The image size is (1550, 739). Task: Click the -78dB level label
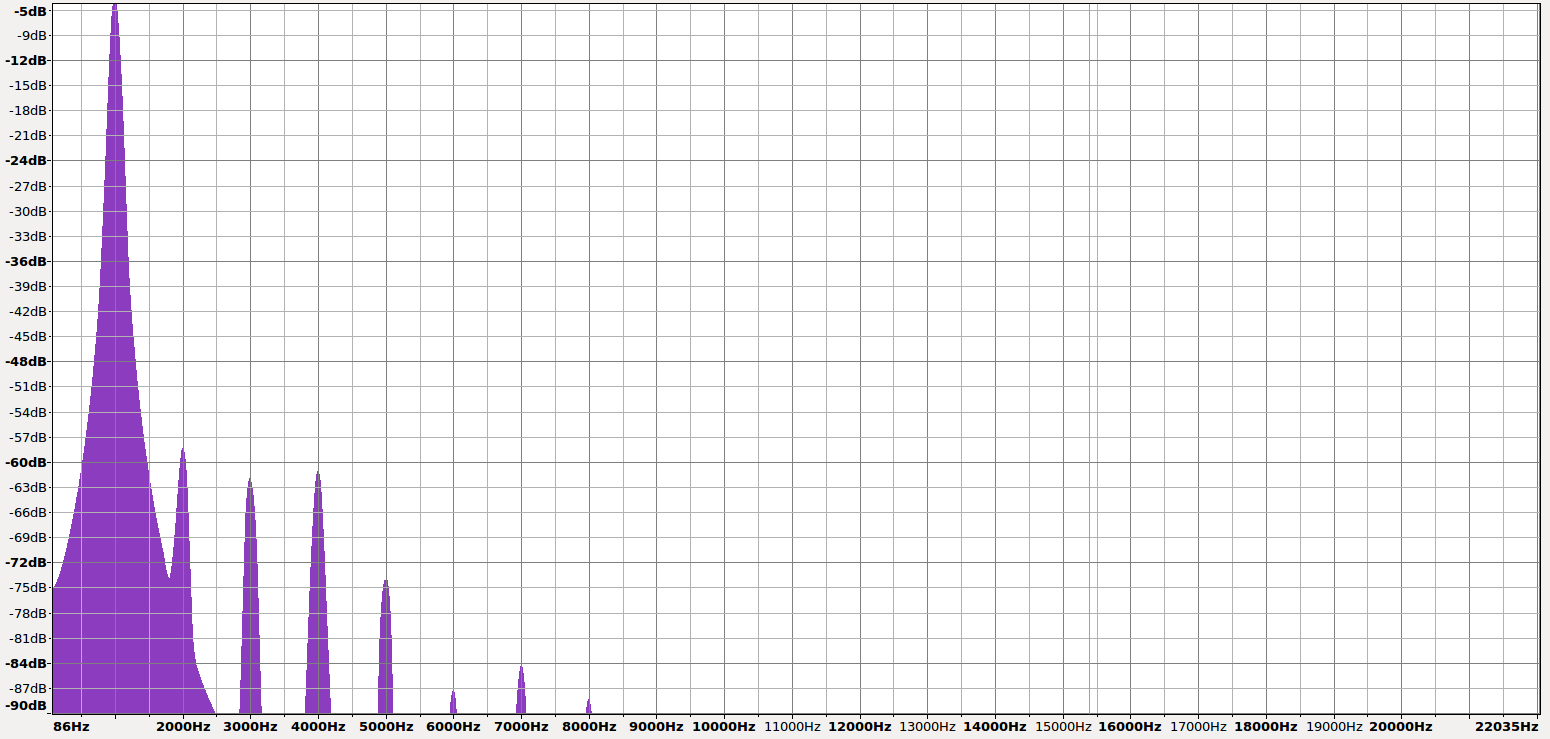(x=27, y=613)
